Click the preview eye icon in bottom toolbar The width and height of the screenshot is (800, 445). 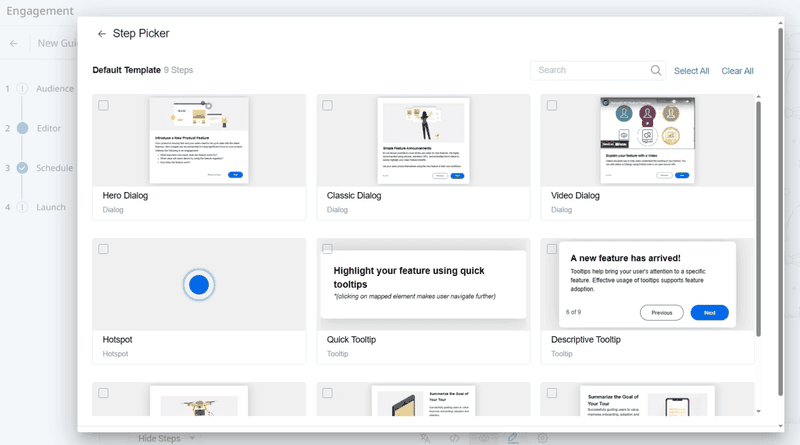(x=483, y=438)
